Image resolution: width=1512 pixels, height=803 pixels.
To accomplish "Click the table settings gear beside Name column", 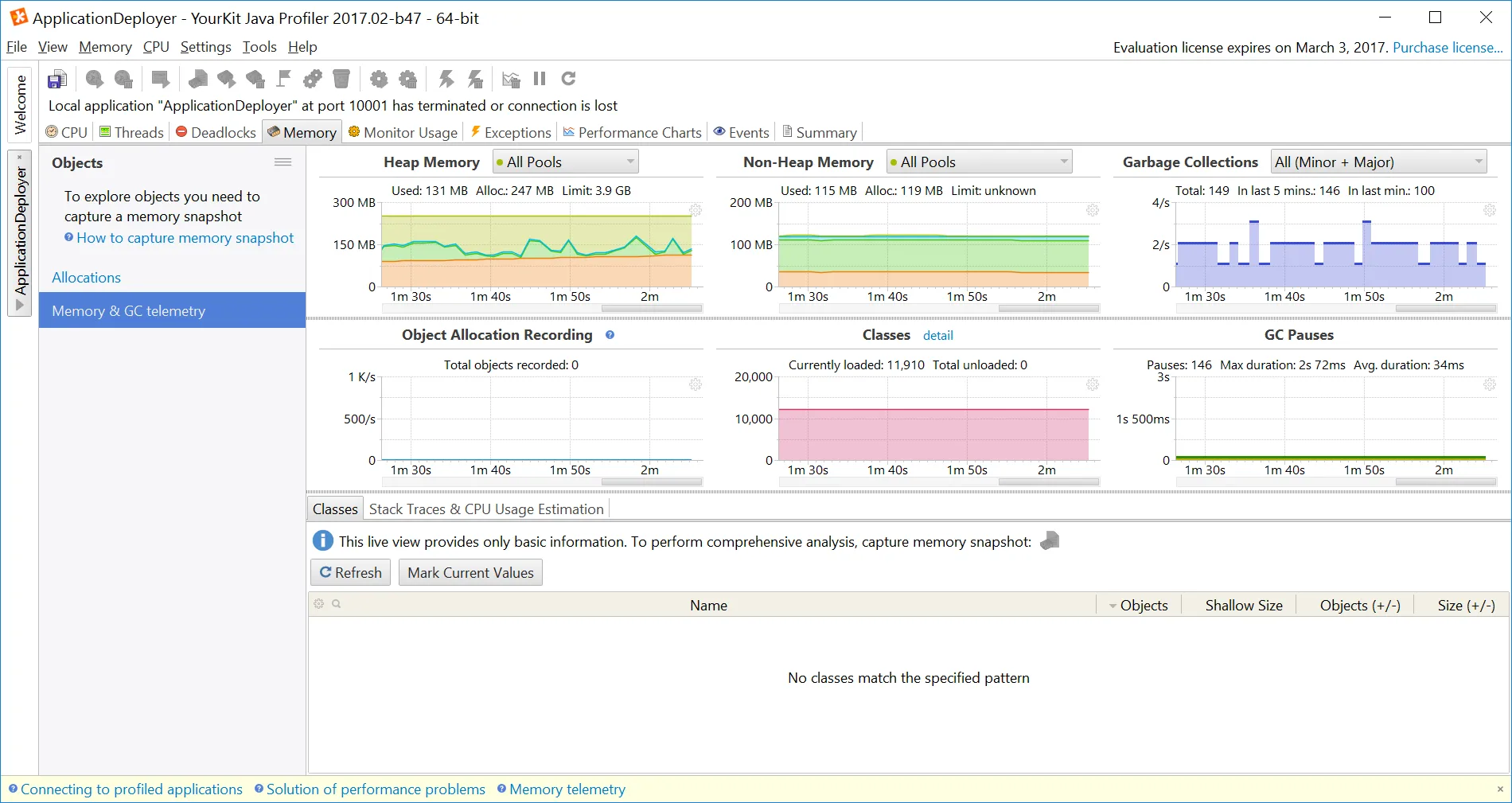I will (319, 604).
